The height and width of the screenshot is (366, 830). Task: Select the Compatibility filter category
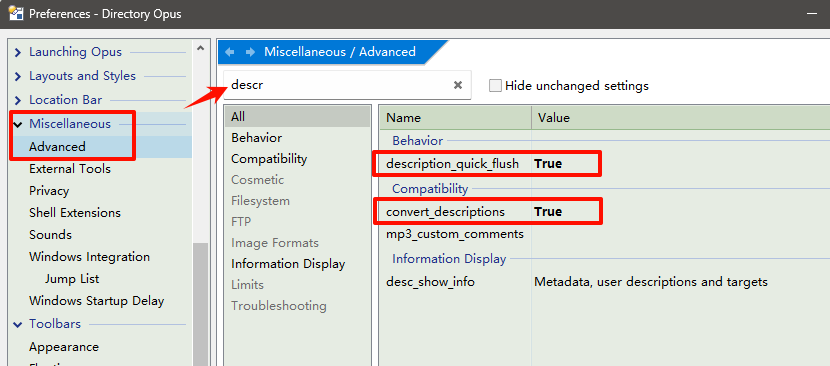pos(269,158)
